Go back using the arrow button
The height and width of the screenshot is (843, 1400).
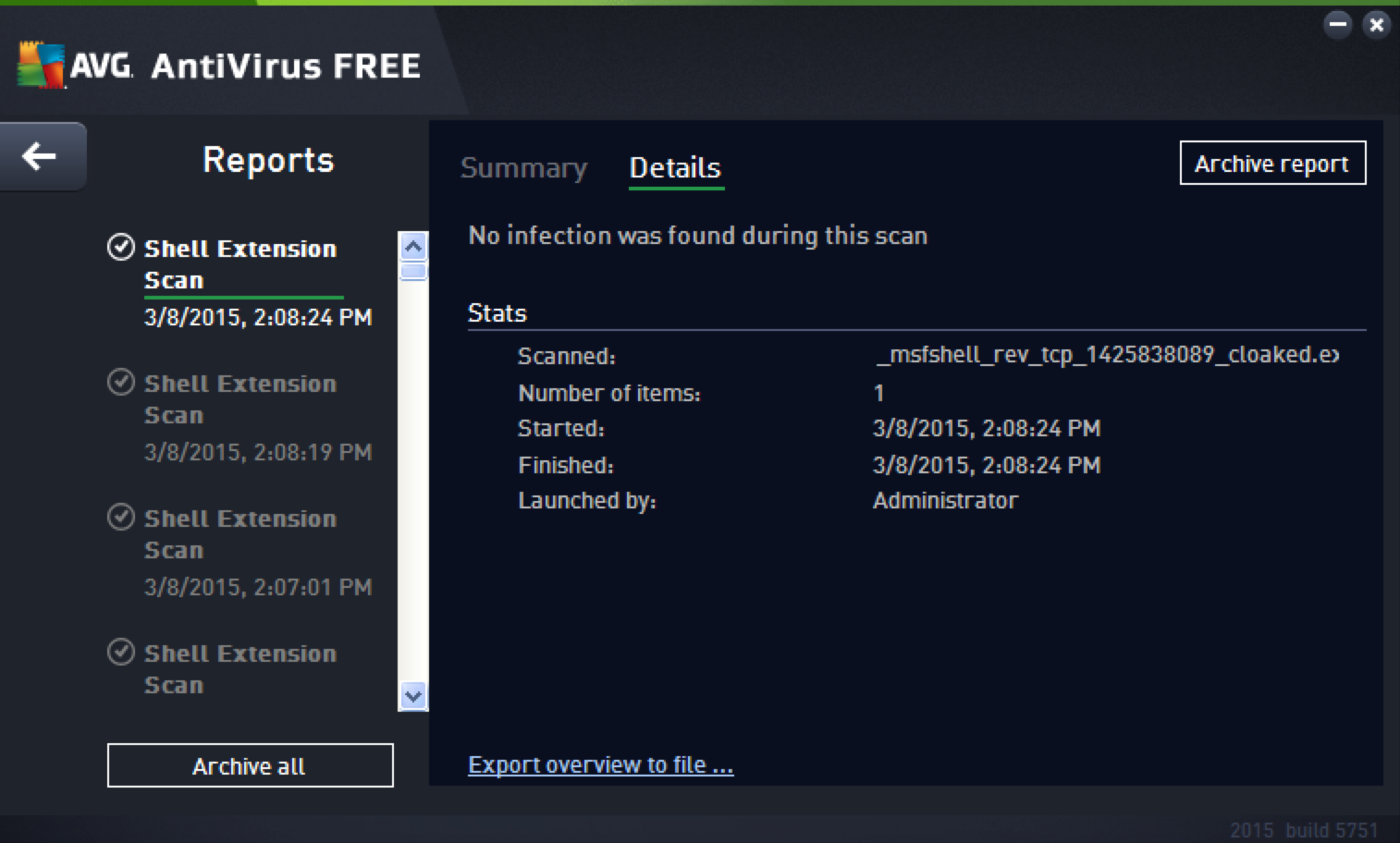click(43, 155)
